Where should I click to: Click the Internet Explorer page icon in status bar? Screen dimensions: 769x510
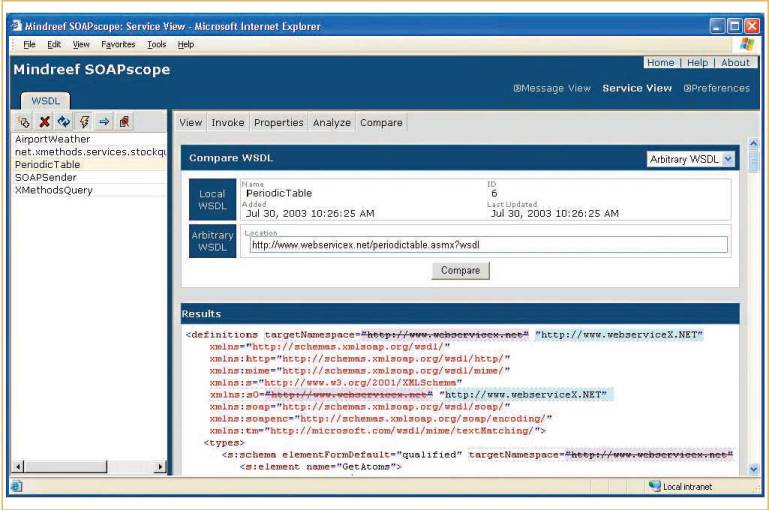16,486
